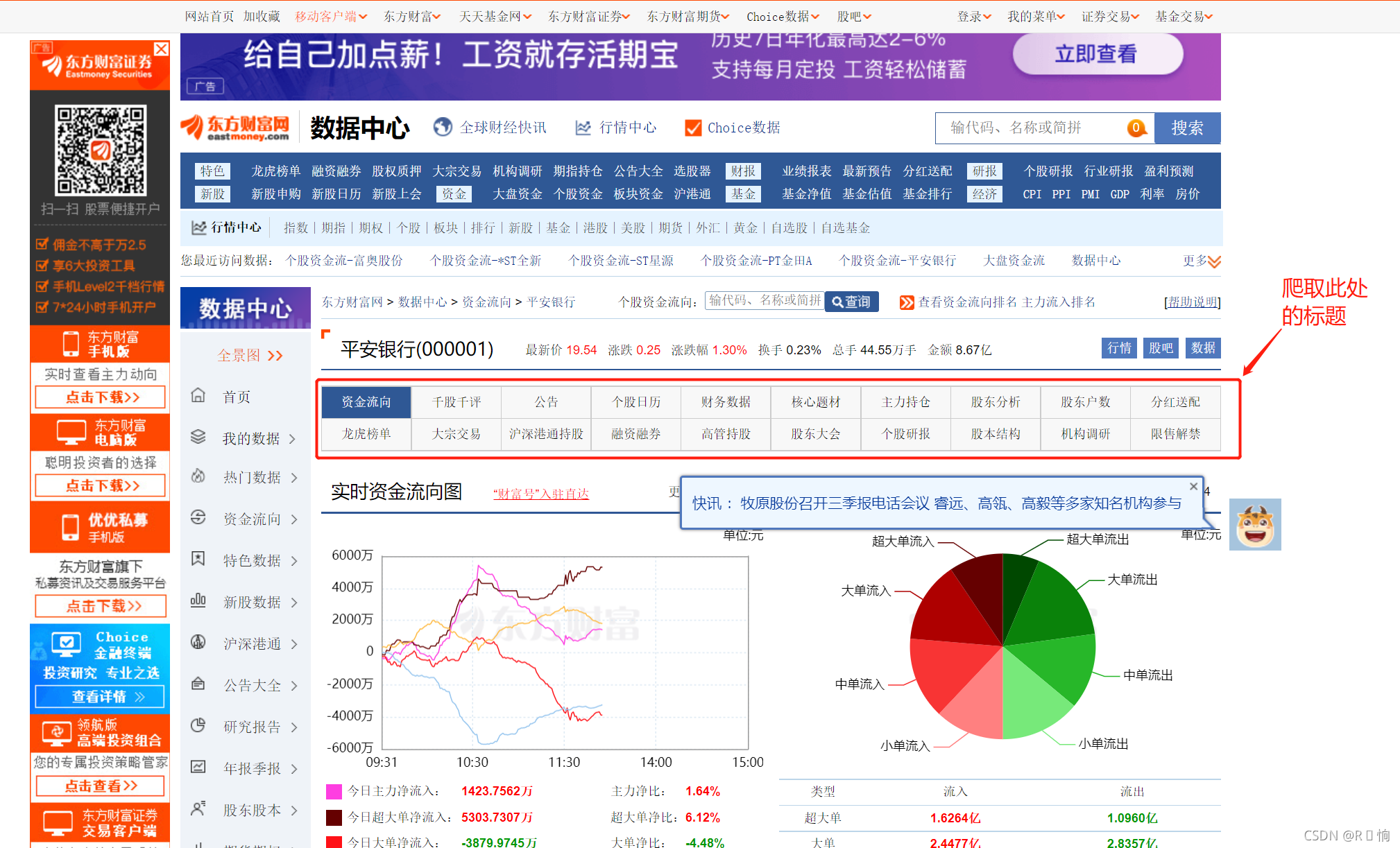The width and height of the screenshot is (1400, 848).
Task: Click the 个股资金流向 code input field
Action: click(765, 300)
